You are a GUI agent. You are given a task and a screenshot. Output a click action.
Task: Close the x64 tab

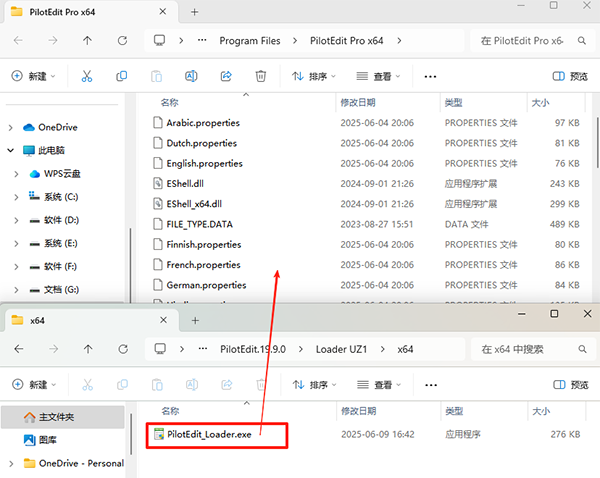(163, 320)
